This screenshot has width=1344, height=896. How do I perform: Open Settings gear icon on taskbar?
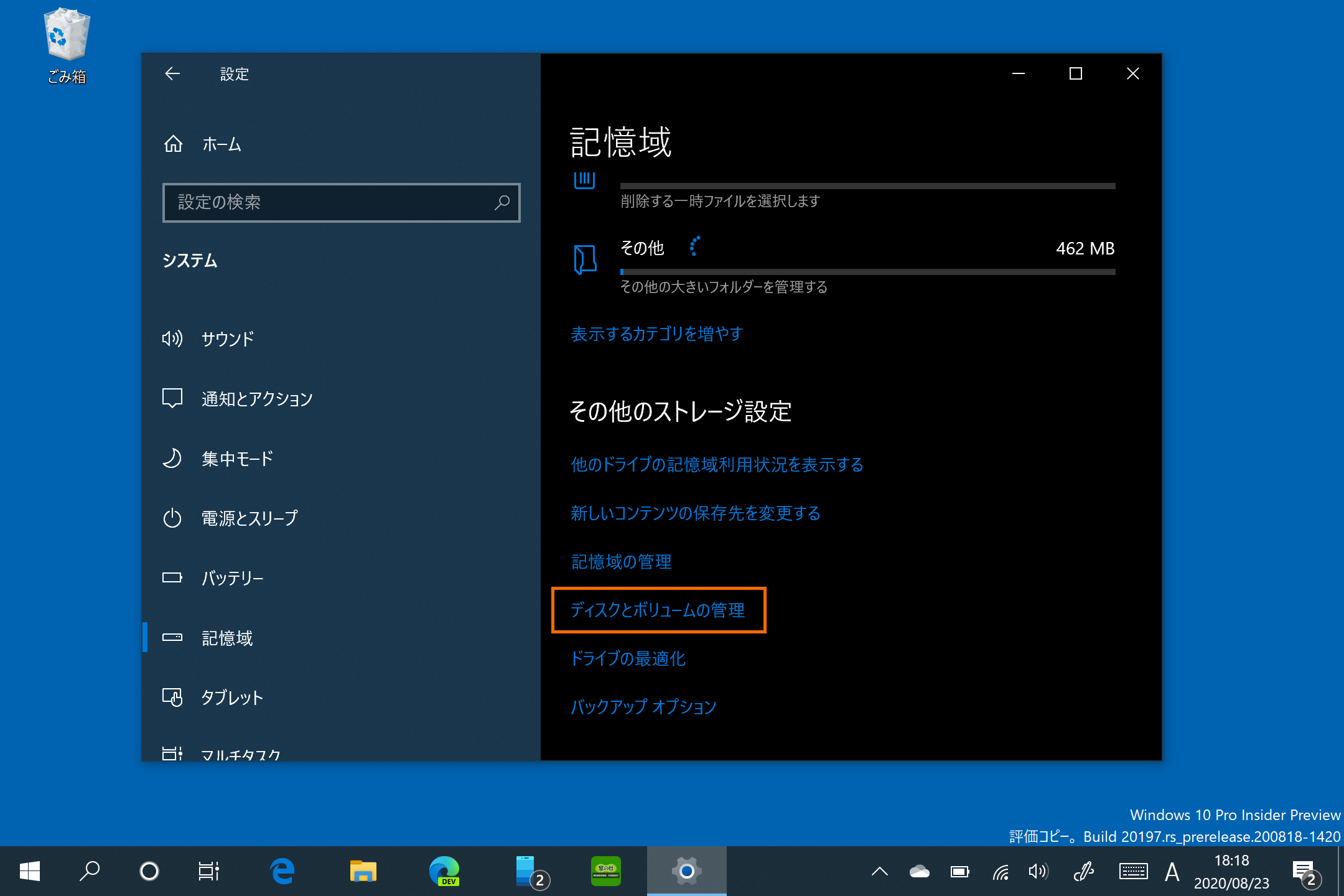[x=686, y=870]
